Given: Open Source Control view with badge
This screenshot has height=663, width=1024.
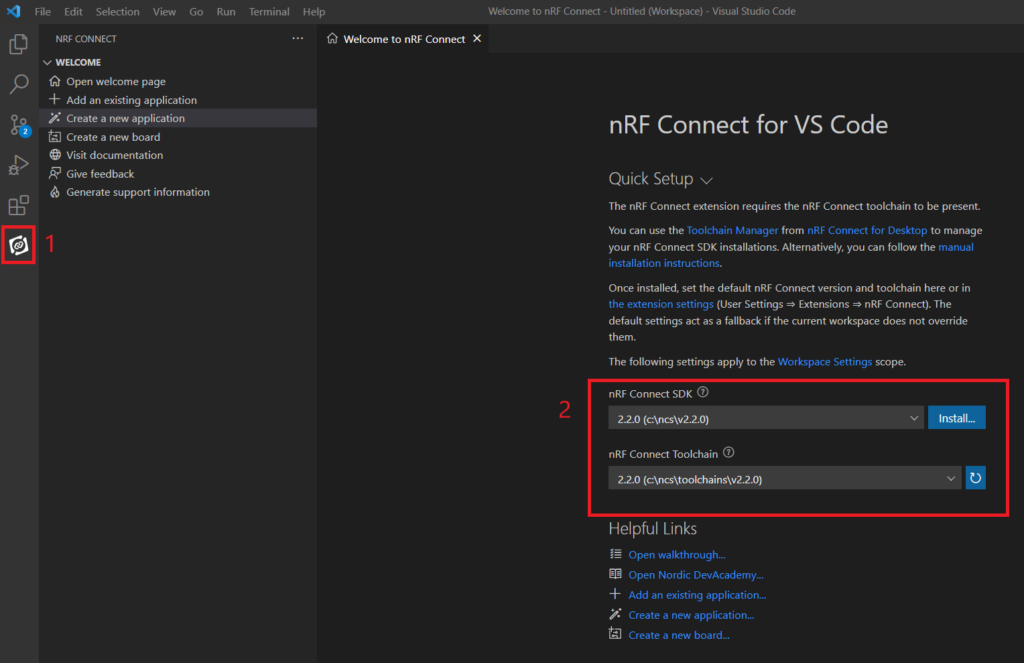Looking at the screenshot, I should (x=18, y=125).
